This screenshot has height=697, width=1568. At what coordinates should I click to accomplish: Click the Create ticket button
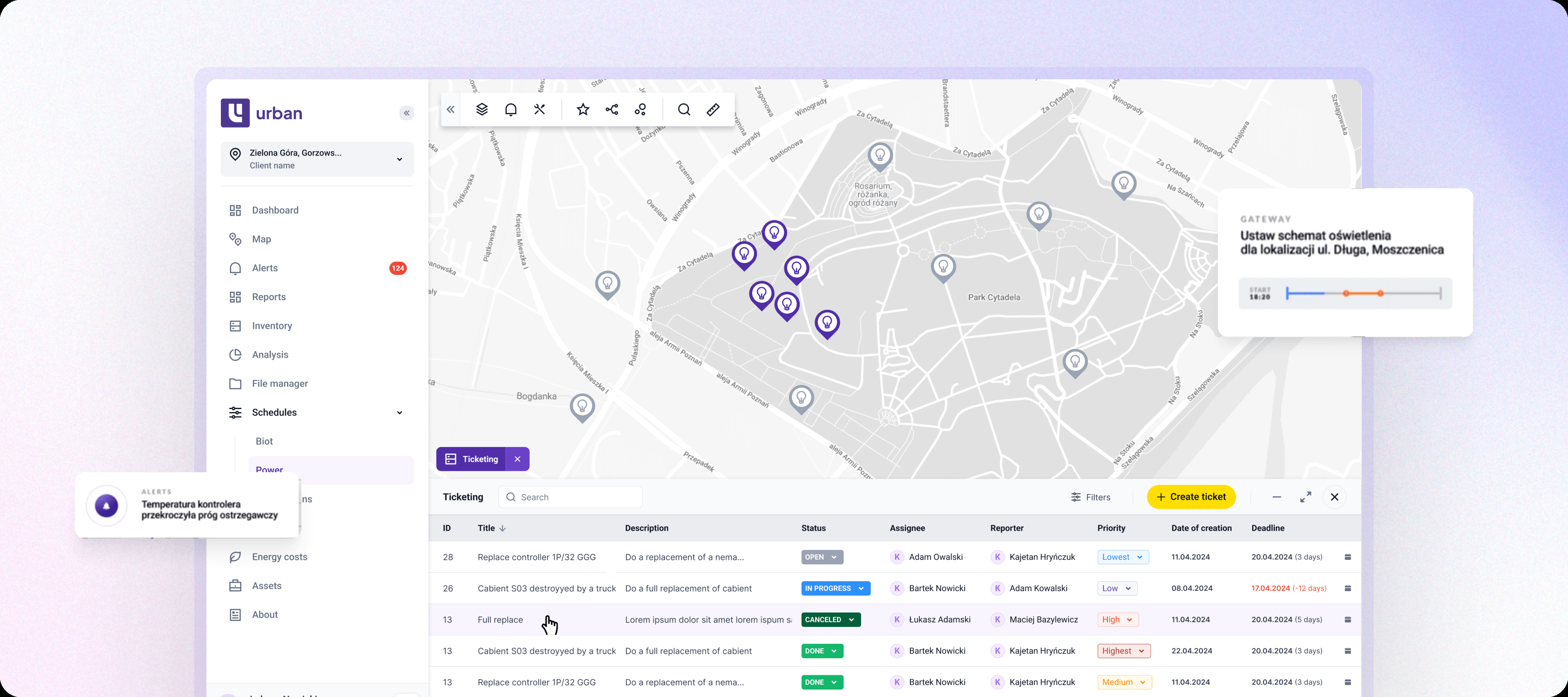[x=1191, y=497]
